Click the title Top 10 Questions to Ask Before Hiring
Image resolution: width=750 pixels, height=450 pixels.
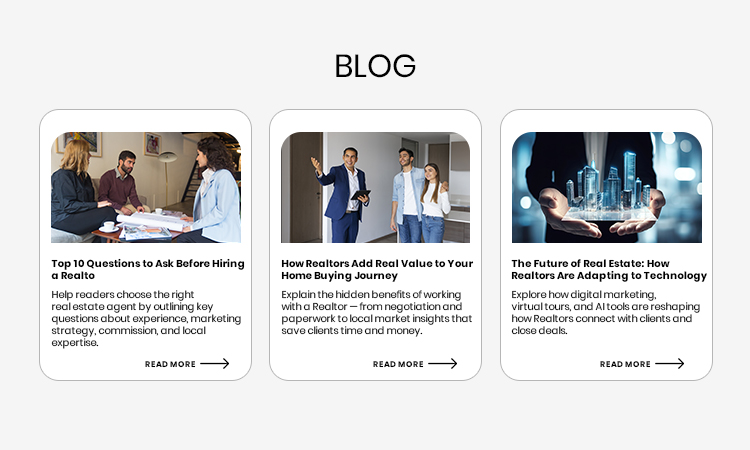click(x=148, y=269)
